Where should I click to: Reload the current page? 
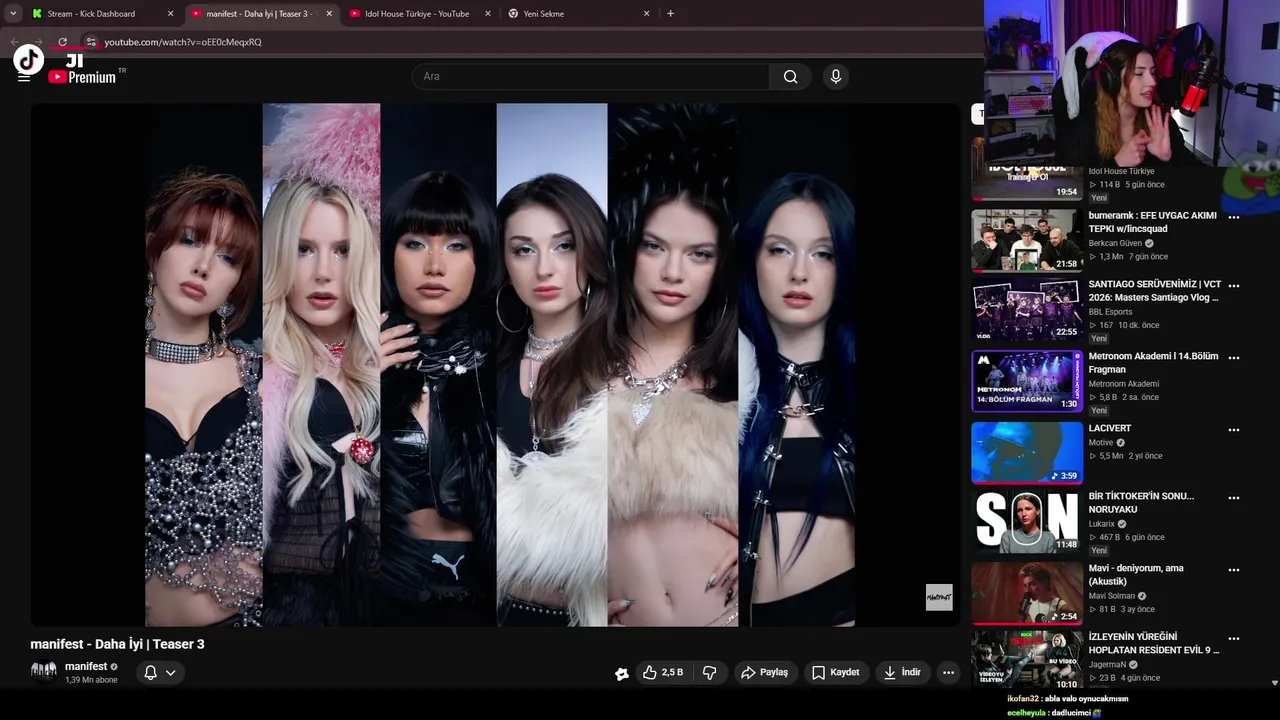click(x=62, y=42)
